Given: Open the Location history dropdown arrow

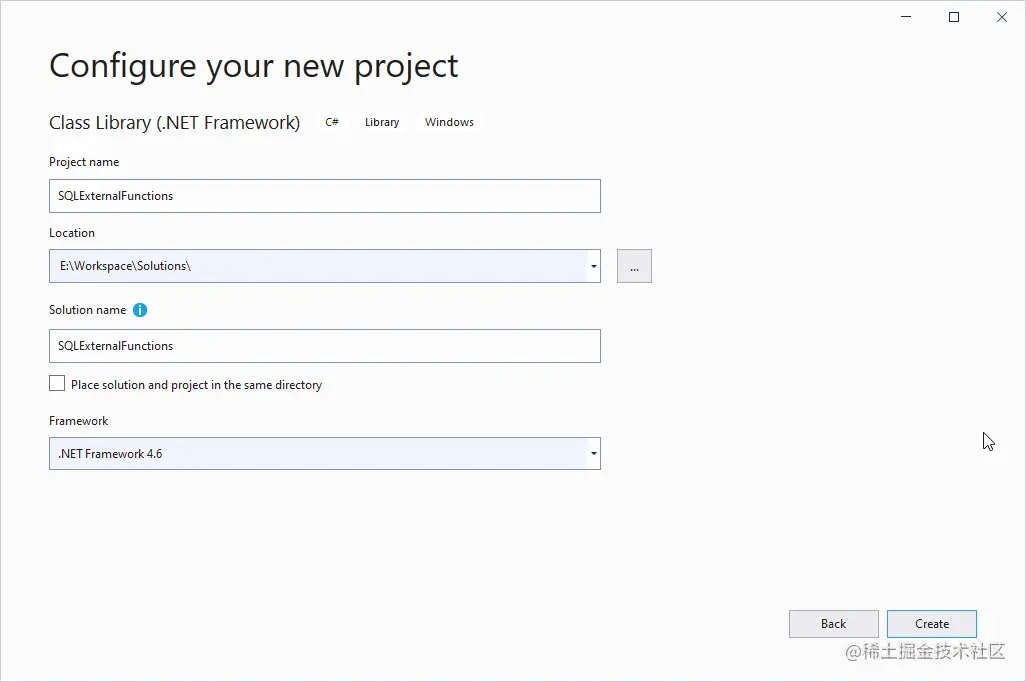Looking at the screenshot, I should coord(593,266).
